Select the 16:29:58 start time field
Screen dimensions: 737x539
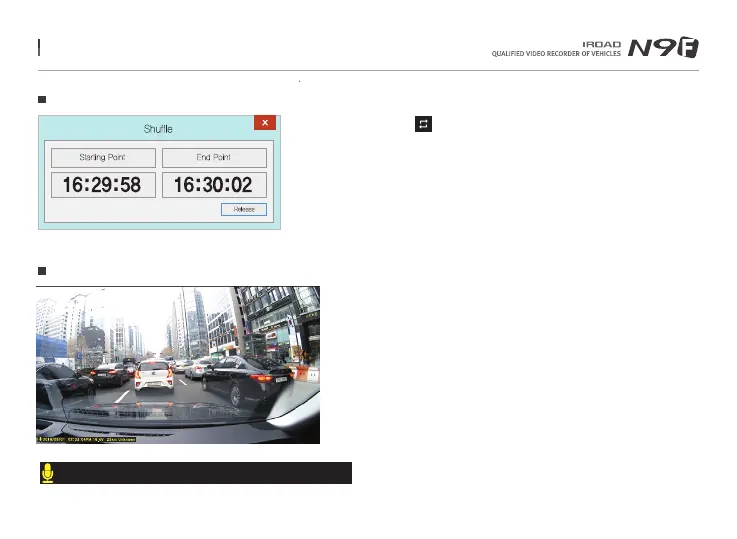[103, 185]
